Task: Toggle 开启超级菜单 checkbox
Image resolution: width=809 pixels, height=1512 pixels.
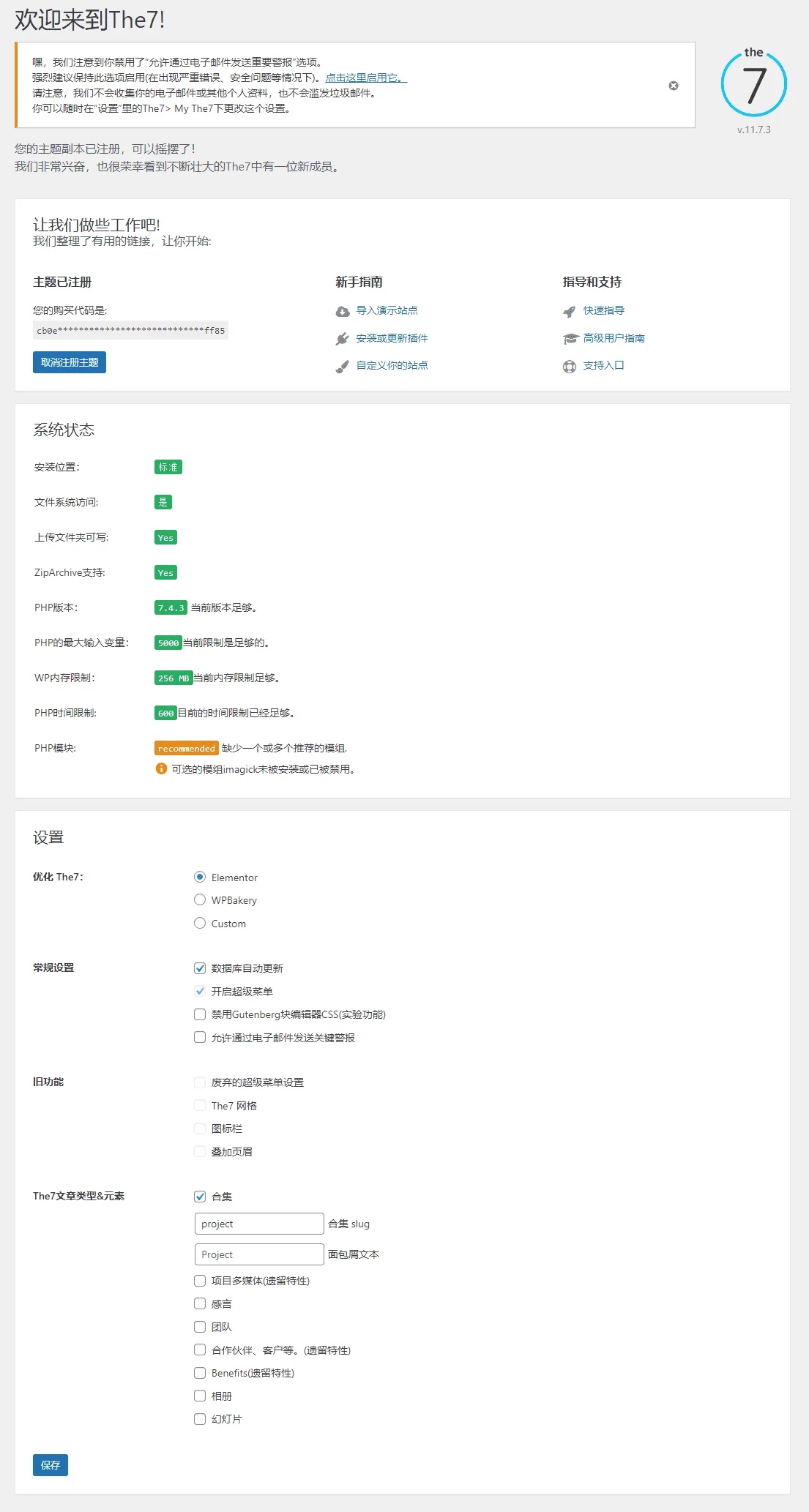Action: point(200,991)
